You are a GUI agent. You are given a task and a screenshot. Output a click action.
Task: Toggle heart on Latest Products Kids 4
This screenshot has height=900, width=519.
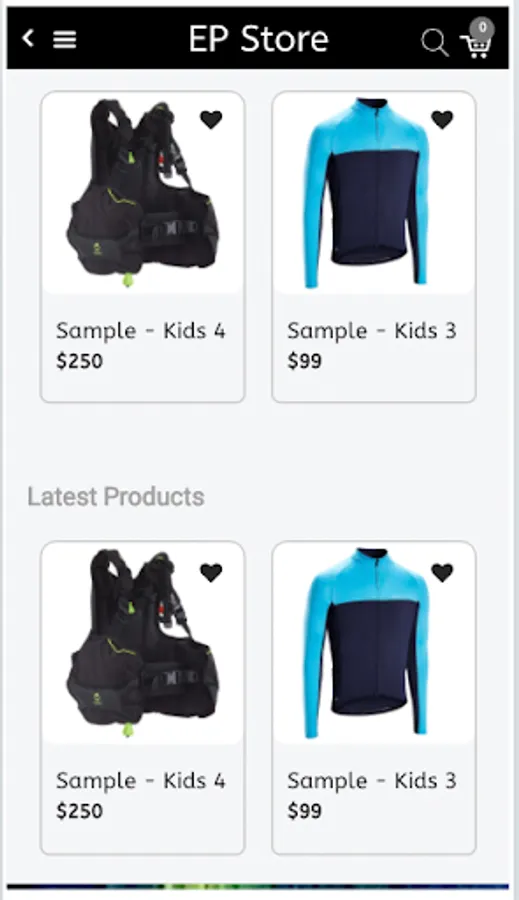point(211,572)
